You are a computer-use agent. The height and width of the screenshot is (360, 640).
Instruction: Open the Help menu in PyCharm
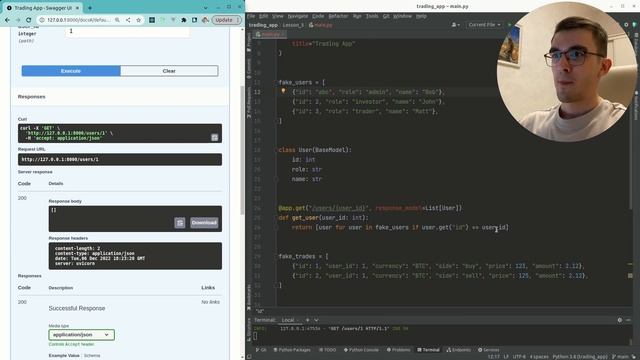(x=421, y=16)
